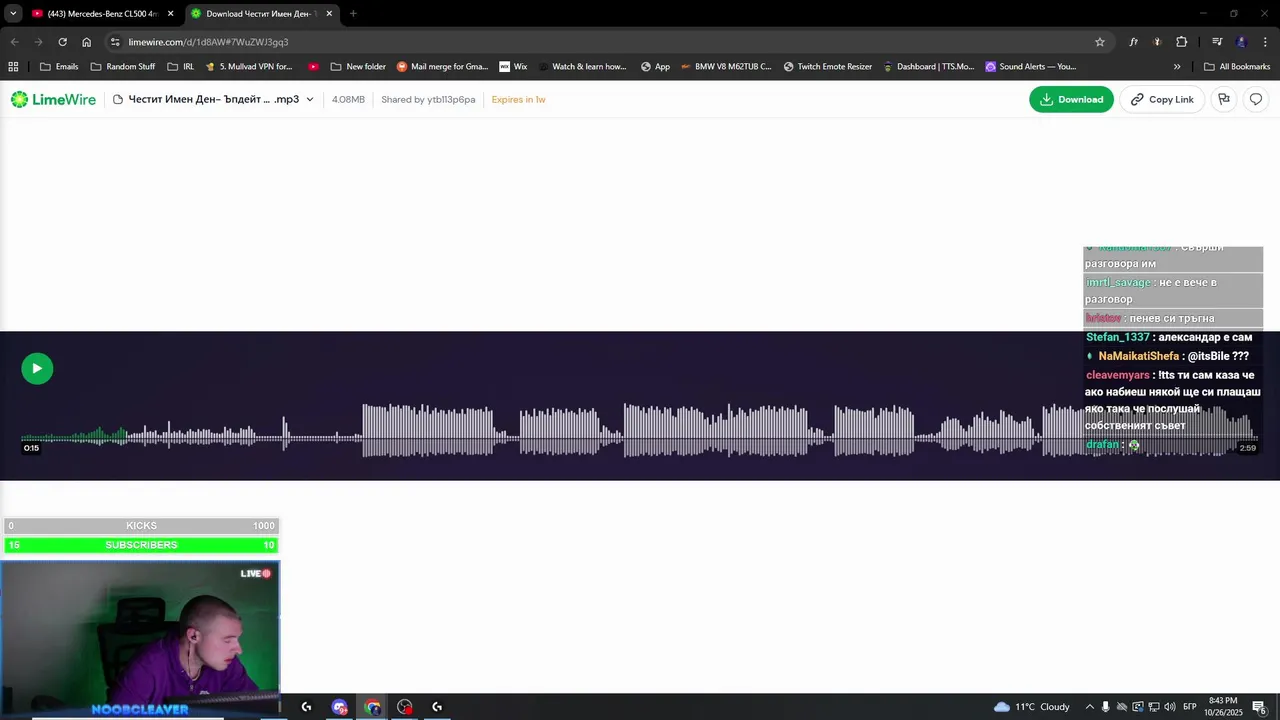Screen dimensions: 1280x720
Task: Expand the file name dropdown chevron
Action: click(310, 99)
